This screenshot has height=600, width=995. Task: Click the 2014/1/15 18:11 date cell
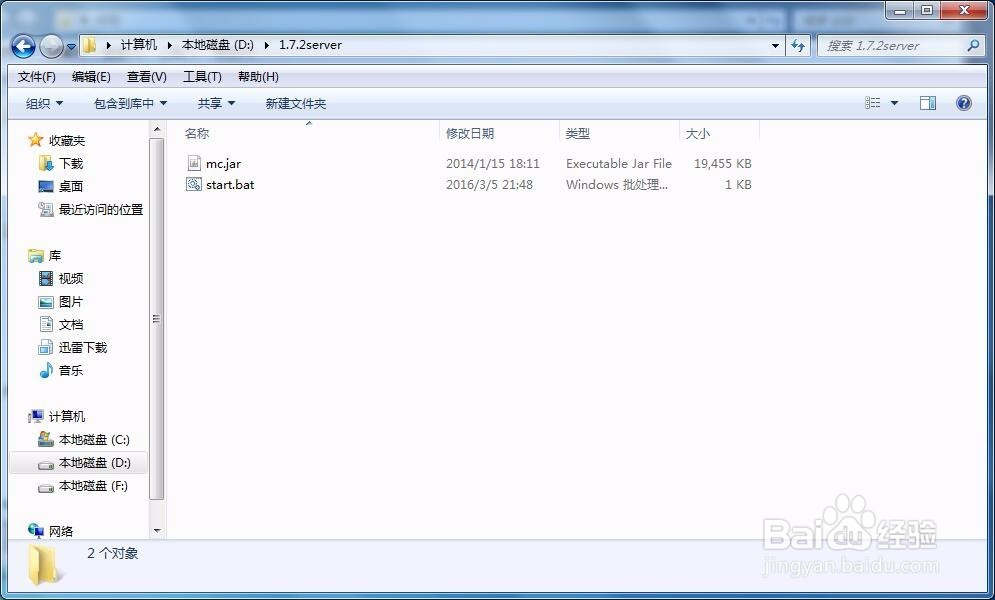(x=492, y=164)
